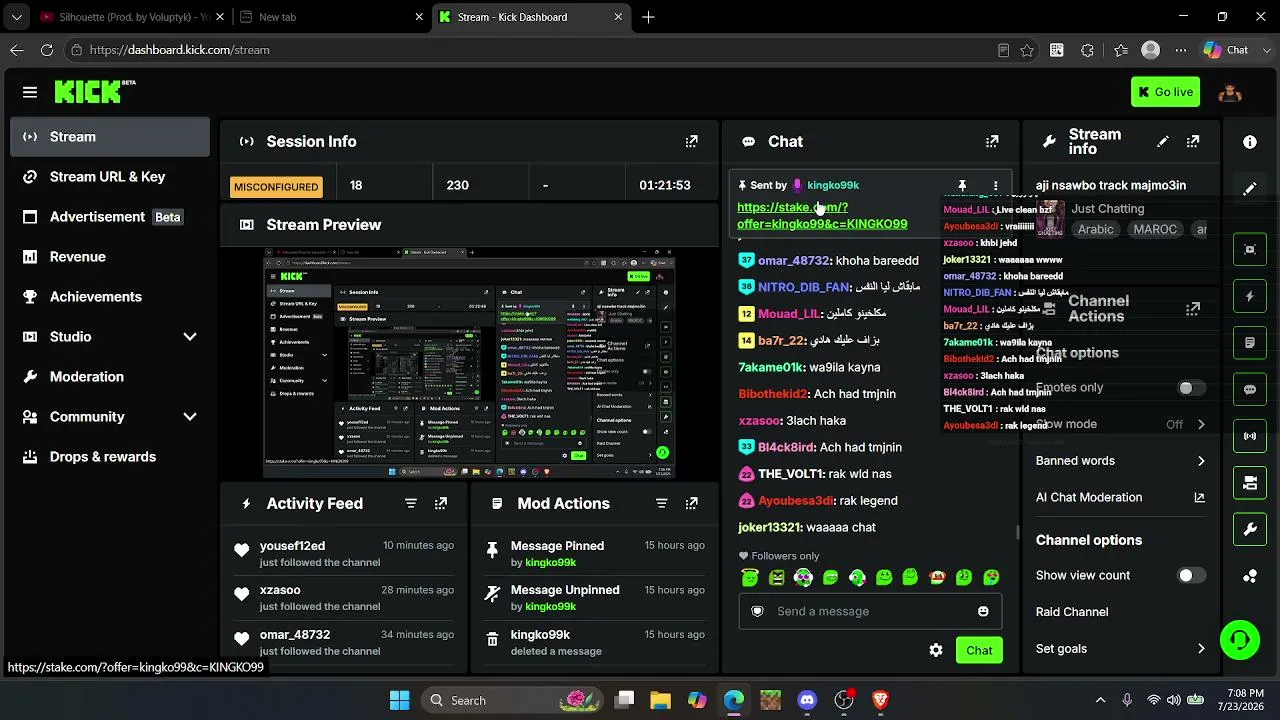Open the layout dots icon in right sidebar
The height and width of the screenshot is (720, 1280).
pos(1250,576)
